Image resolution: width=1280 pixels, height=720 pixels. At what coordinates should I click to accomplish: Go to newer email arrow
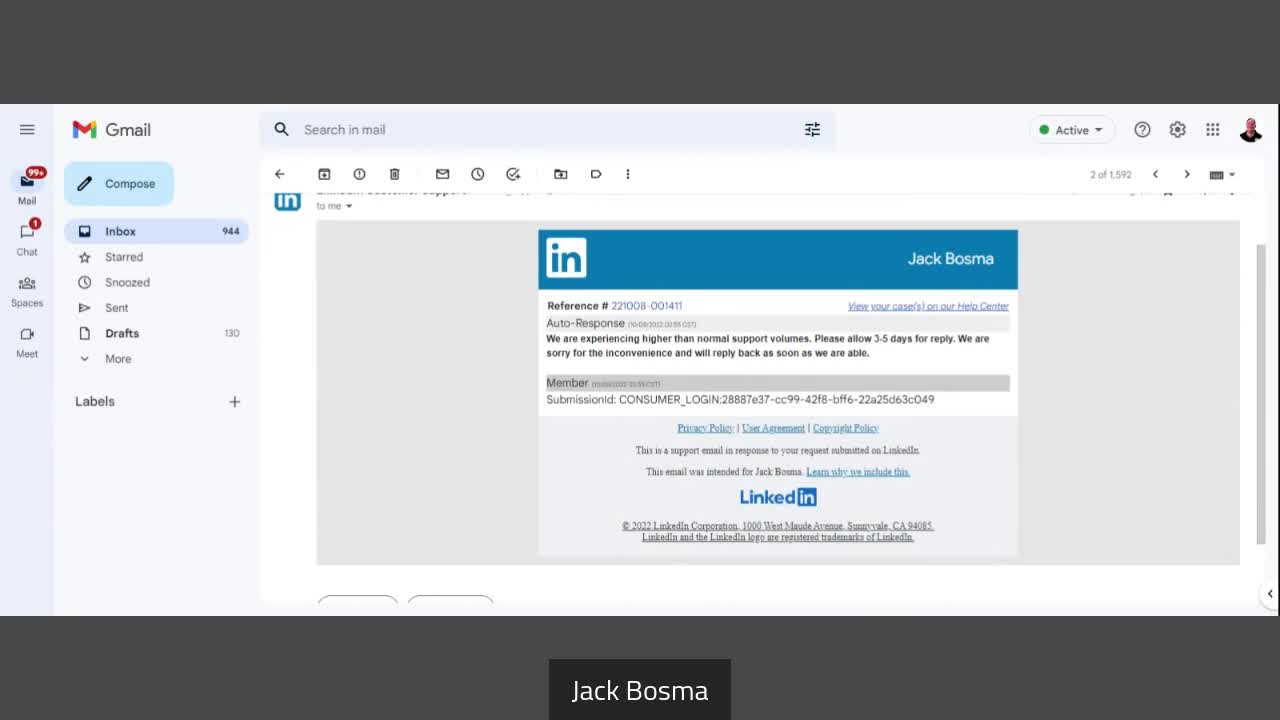[1155, 174]
